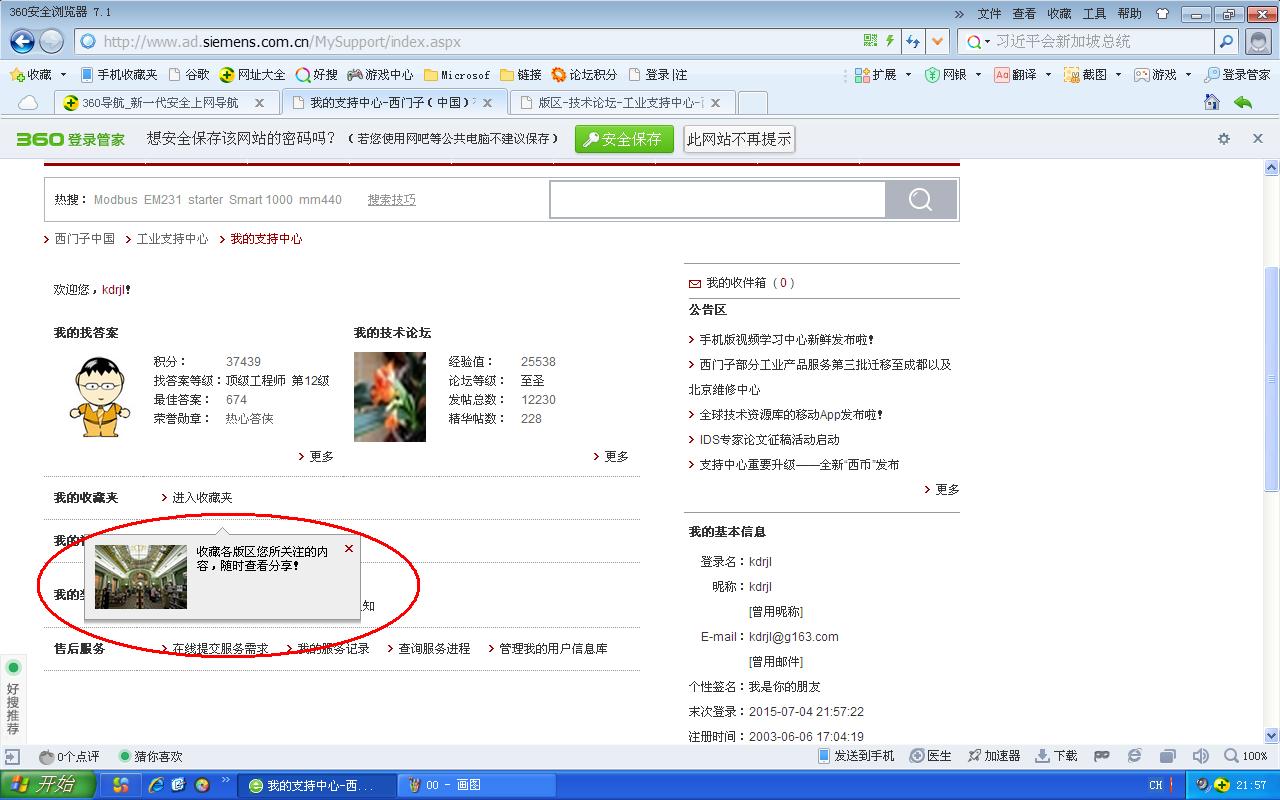Open the Windows 开始 start button
The image size is (1280, 800).
[x=48, y=785]
